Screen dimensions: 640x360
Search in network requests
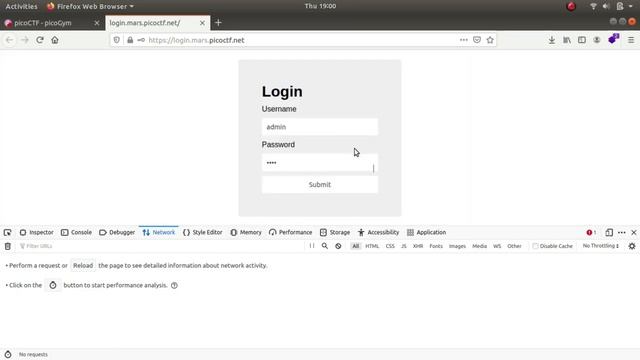click(325, 246)
